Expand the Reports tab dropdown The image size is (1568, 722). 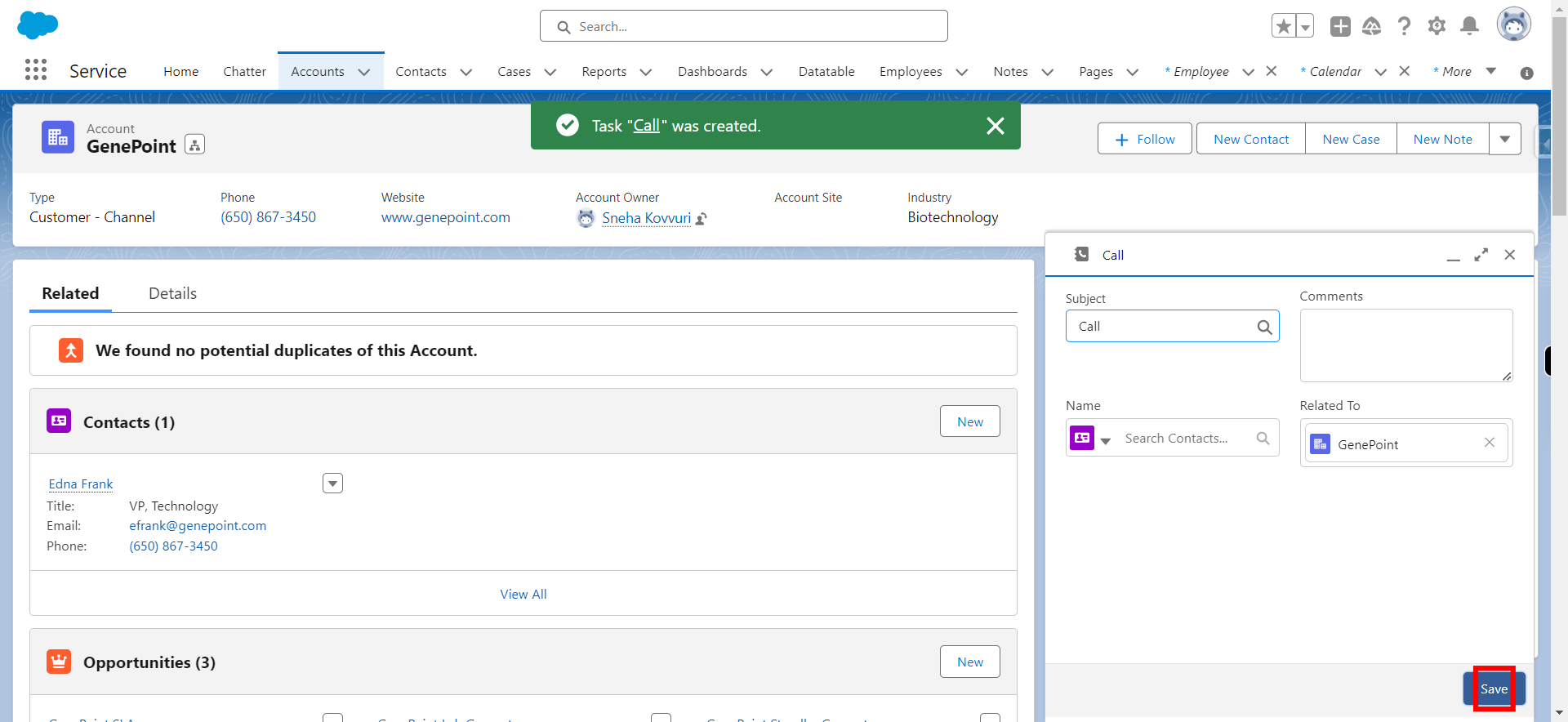click(x=645, y=72)
